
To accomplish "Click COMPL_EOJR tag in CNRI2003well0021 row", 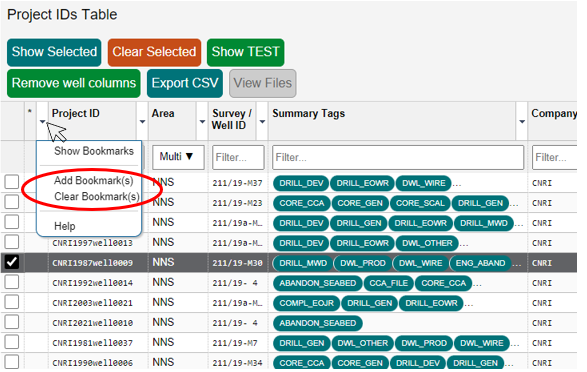I will coord(306,303).
